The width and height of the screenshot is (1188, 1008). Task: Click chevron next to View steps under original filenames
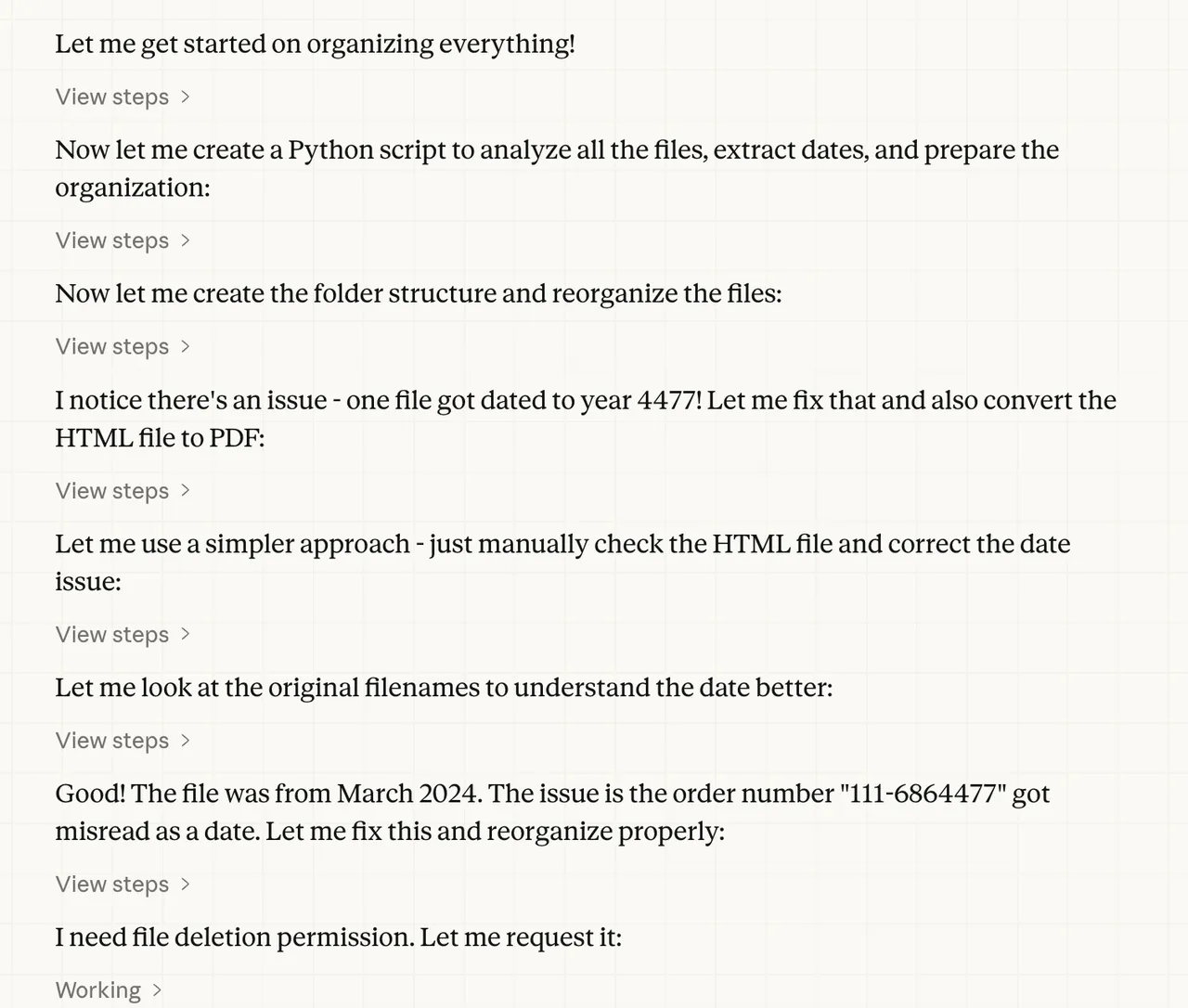pyautogui.click(x=186, y=741)
